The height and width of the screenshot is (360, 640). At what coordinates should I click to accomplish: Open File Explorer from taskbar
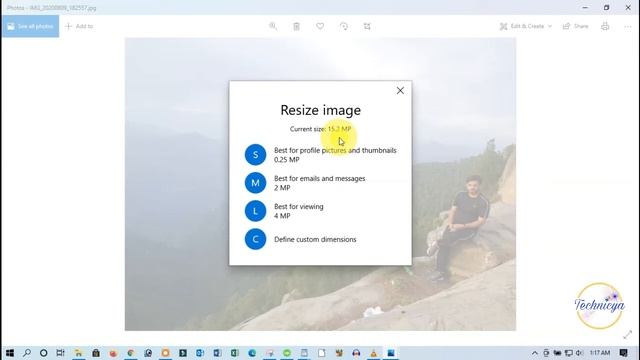click(78, 353)
